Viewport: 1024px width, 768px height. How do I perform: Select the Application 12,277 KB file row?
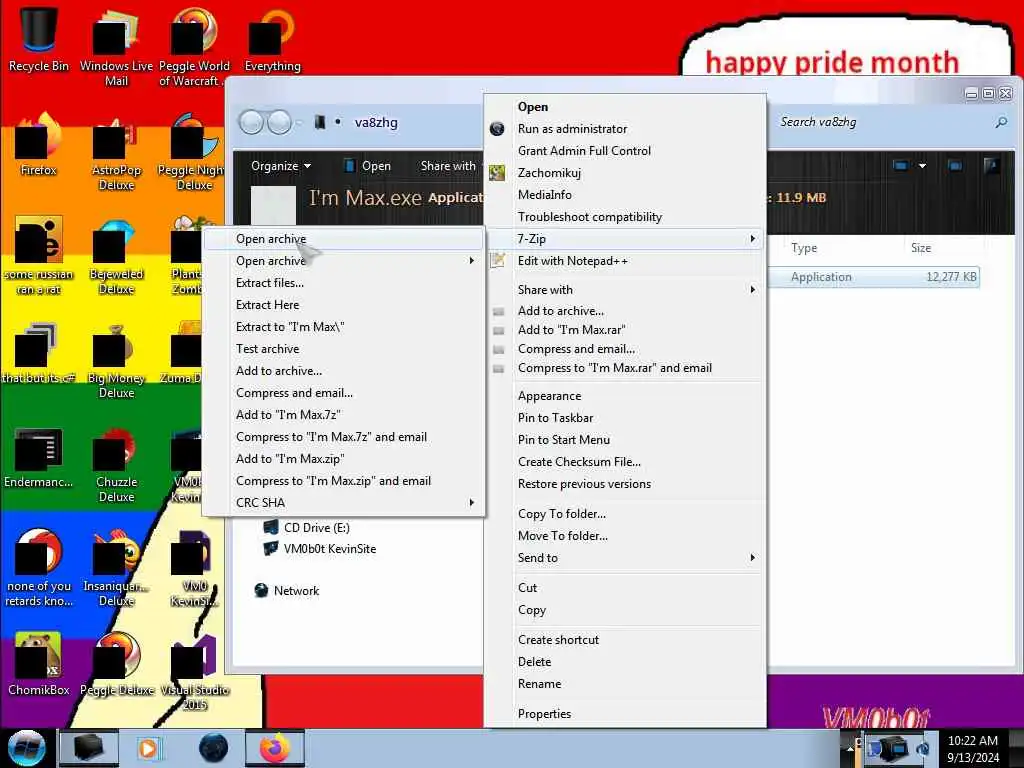(x=875, y=277)
